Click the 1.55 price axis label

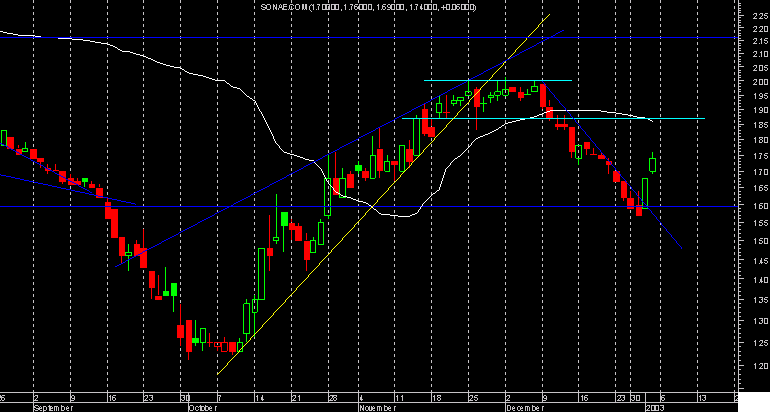pyautogui.click(x=760, y=223)
